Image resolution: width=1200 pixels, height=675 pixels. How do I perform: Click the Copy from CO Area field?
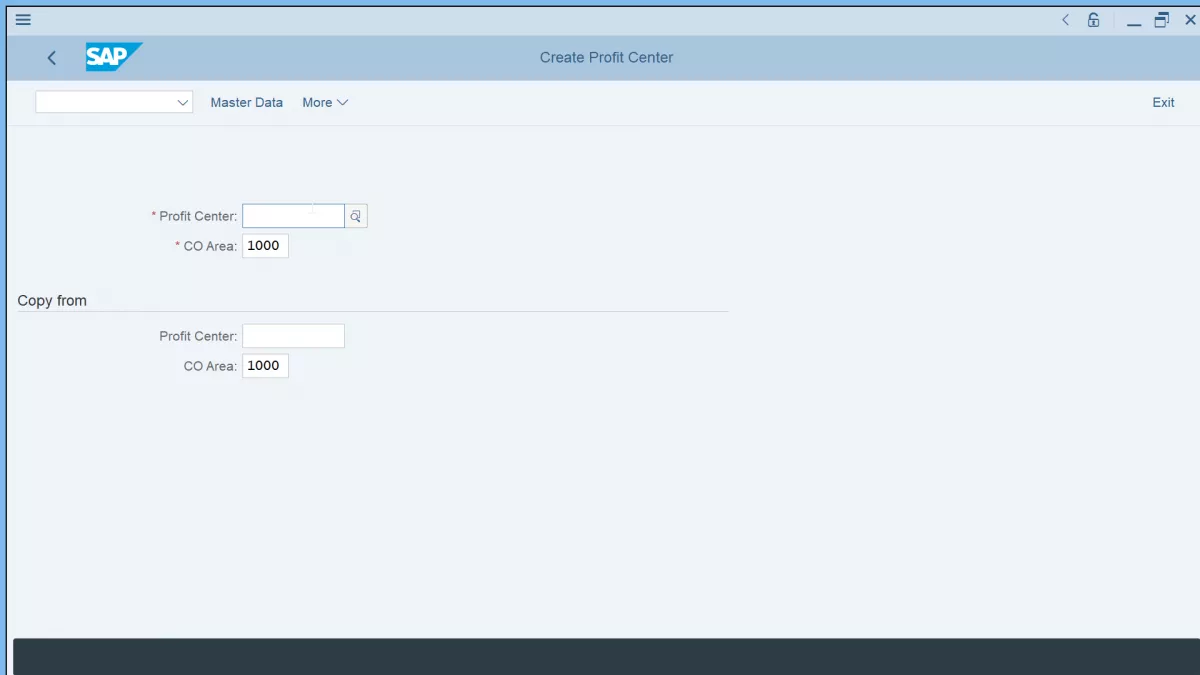(x=265, y=366)
